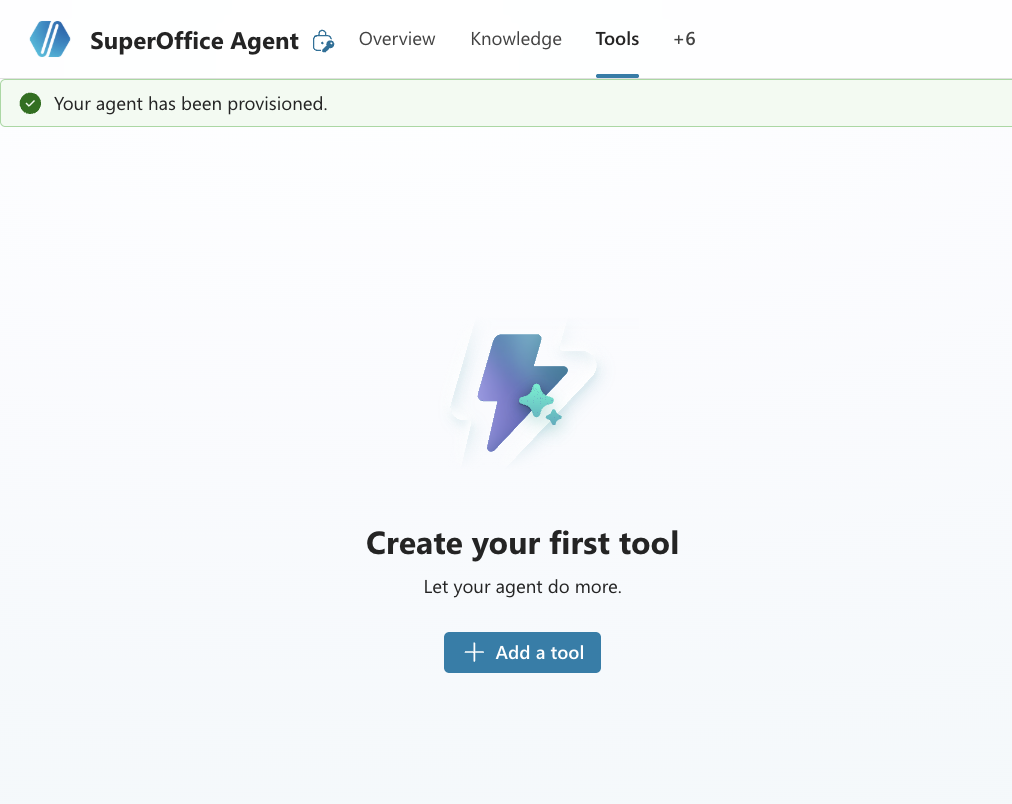Click the 'Let your agent do more.' text
1012x804 pixels.
[x=522, y=587]
